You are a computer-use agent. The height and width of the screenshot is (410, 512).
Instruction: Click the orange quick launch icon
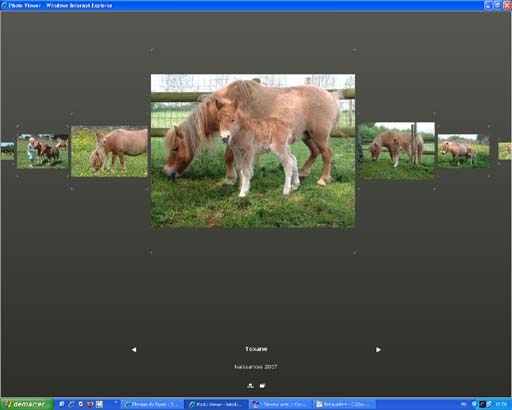(90, 404)
